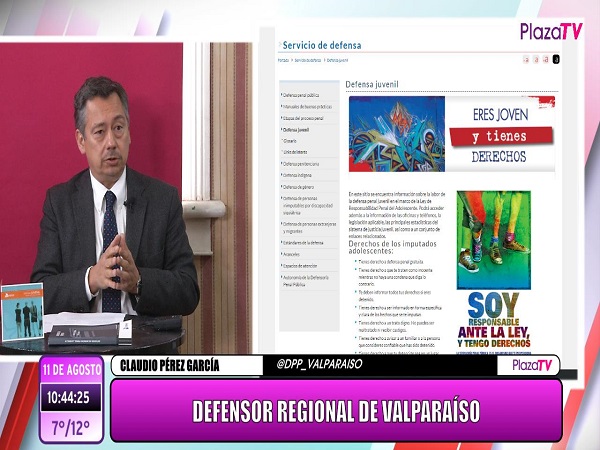Open 'Autonomía de la Defensoría Penal Pública'
The width and height of the screenshot is (600, 450).
point(305,281)
